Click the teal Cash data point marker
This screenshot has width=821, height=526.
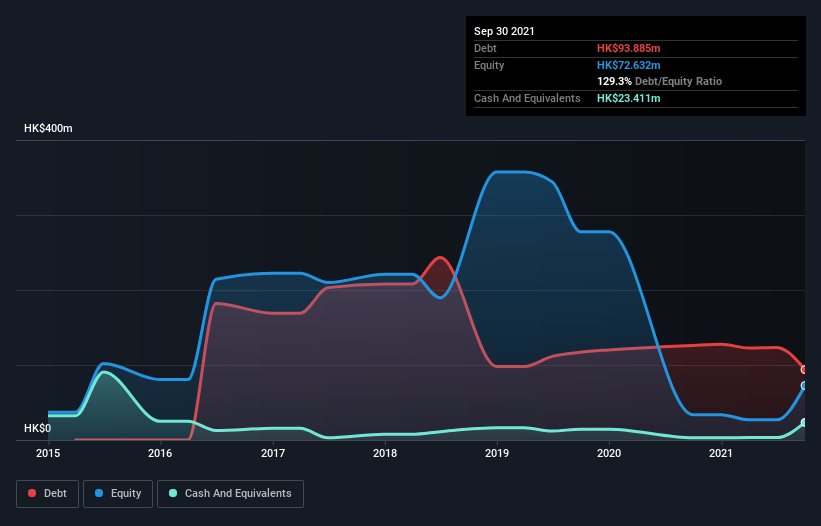804,422
